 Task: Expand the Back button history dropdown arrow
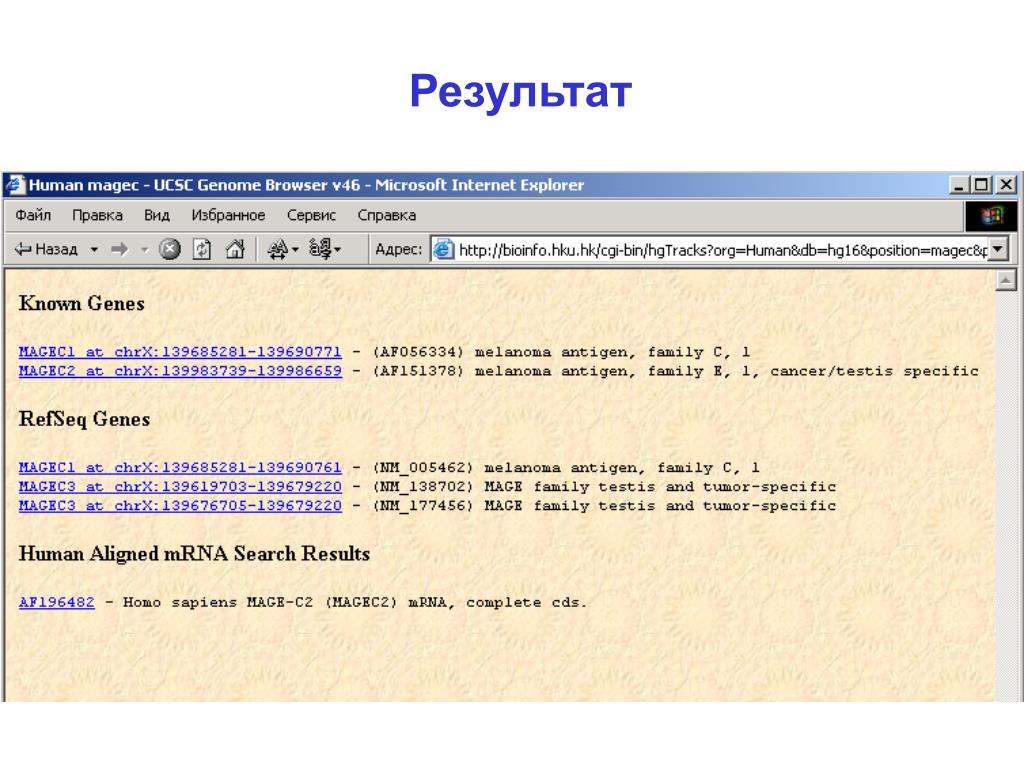(x=94, y=249)
